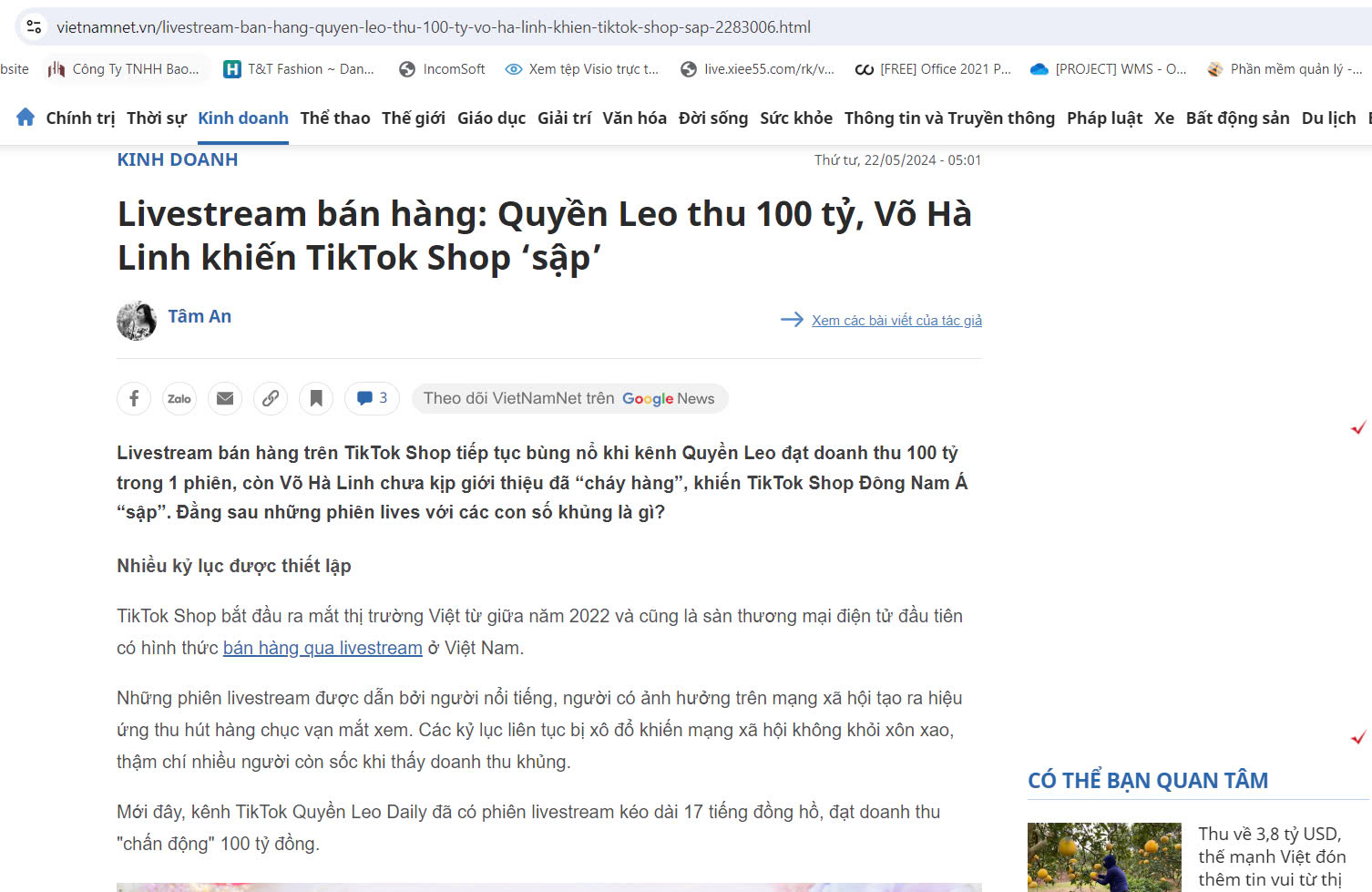Share article by email icon

(x=225, y=398)
